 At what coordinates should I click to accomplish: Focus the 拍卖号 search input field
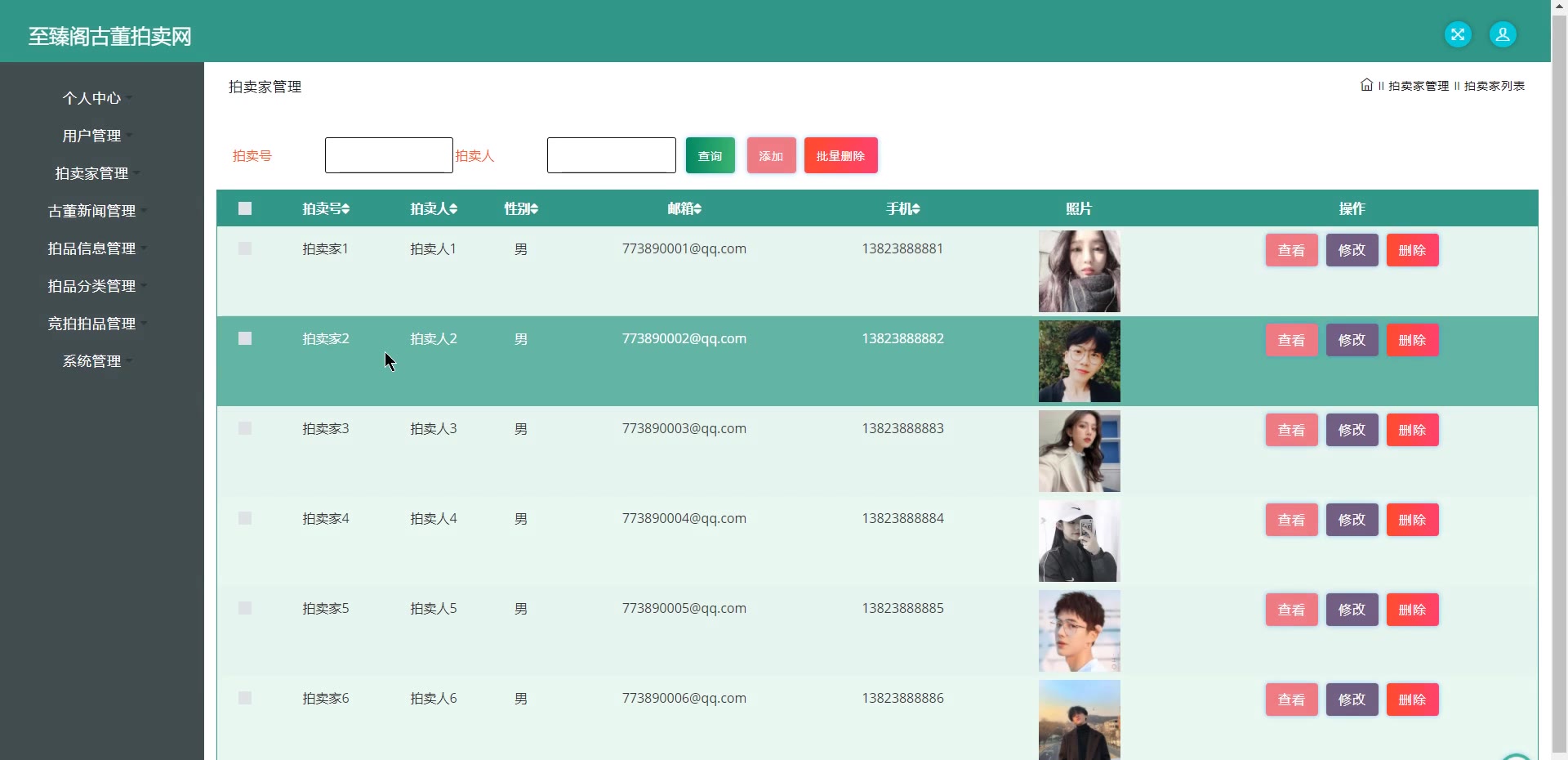pos(389,155)
